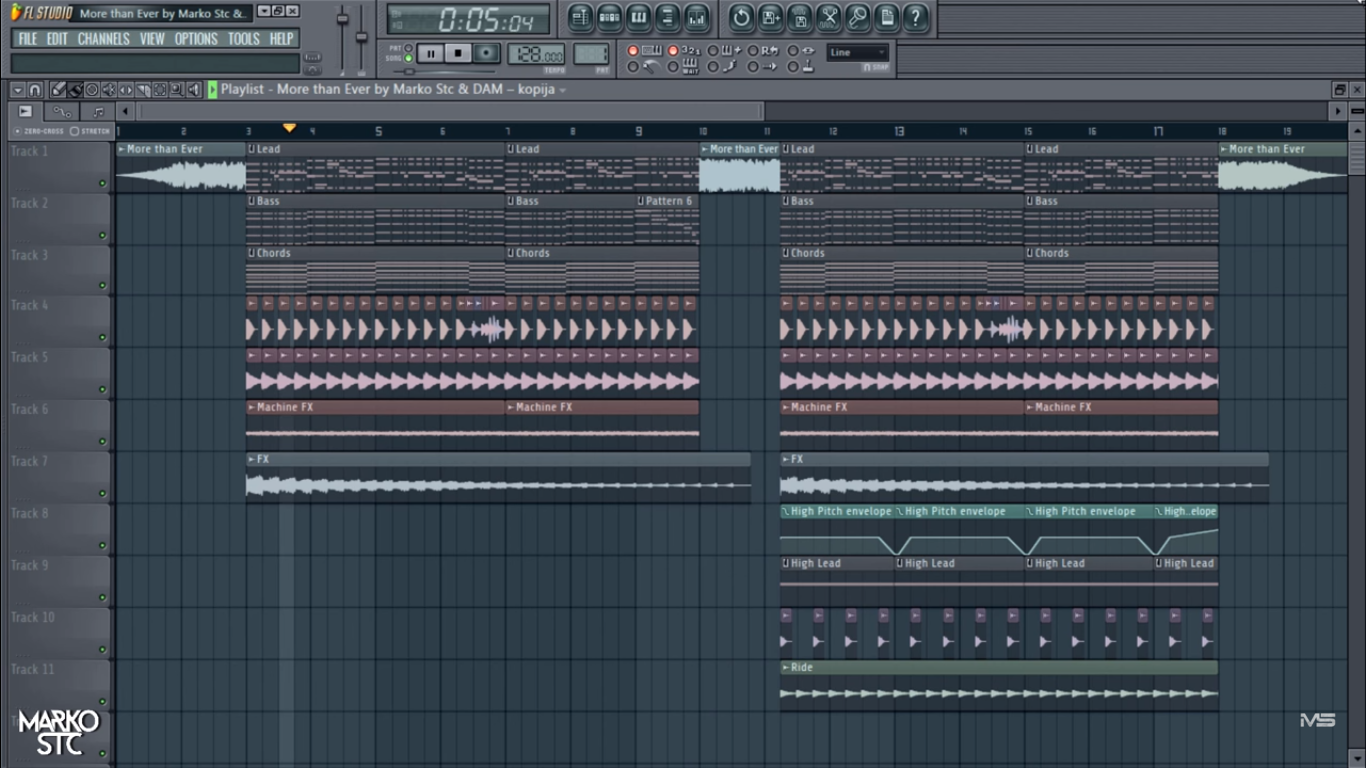Click the tempo display showing 128
This screenshot has height=768, width=1366.
tap(536, 54)
